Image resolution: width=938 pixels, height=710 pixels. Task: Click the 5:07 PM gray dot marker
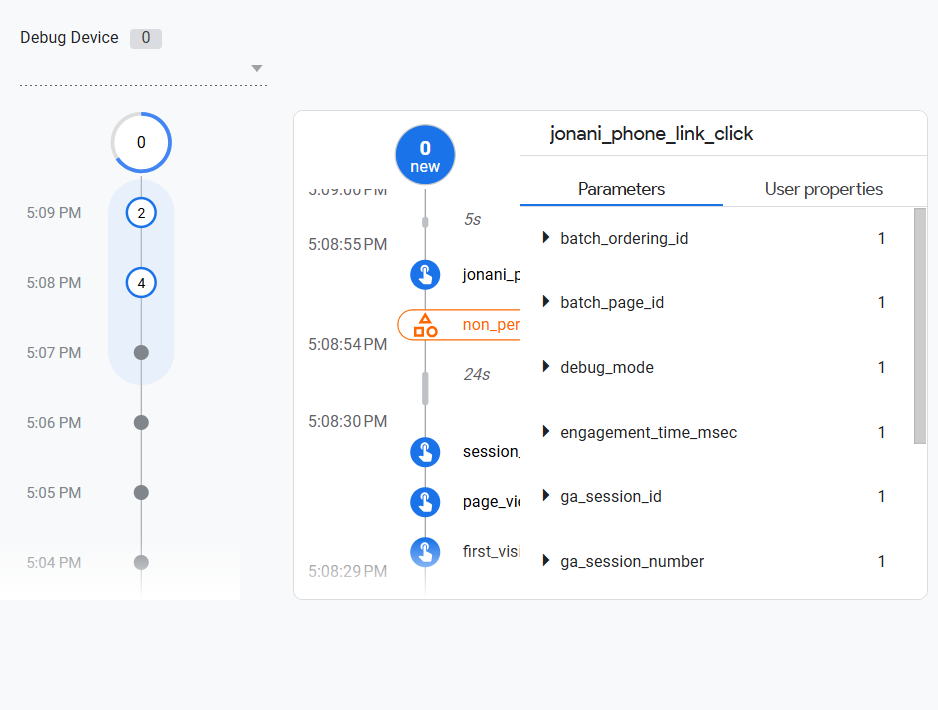(x=140, y=352)
